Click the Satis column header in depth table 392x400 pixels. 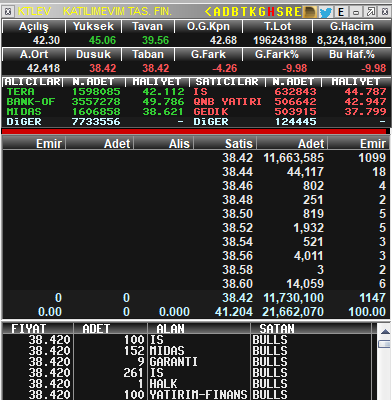[225, 144]
